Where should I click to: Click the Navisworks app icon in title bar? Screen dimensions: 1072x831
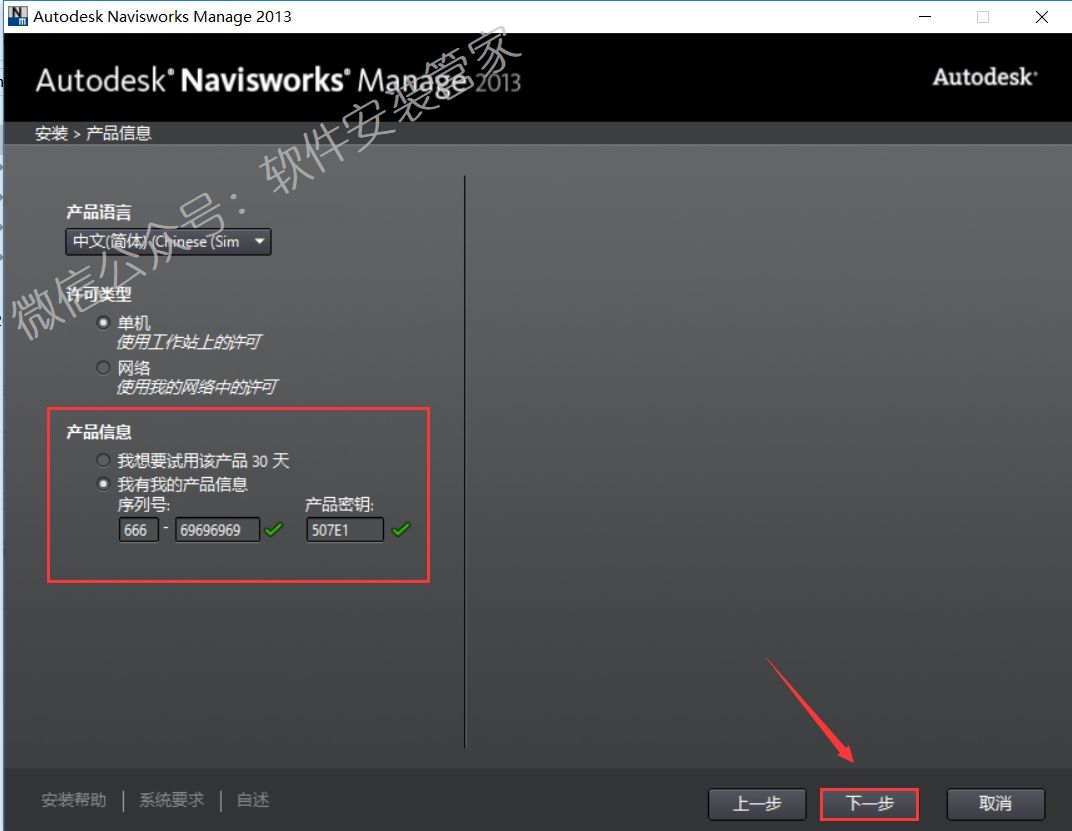click(18, 16)
